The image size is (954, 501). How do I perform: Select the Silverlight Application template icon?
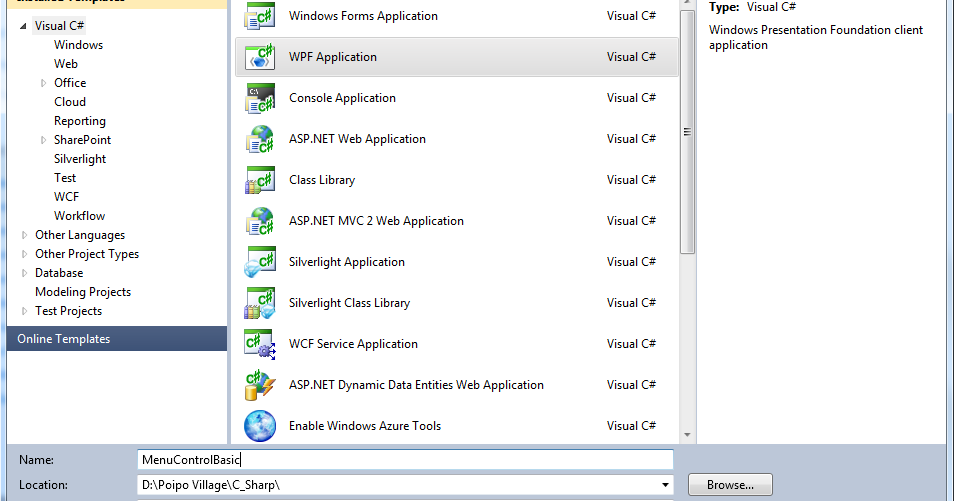point(260,262)
